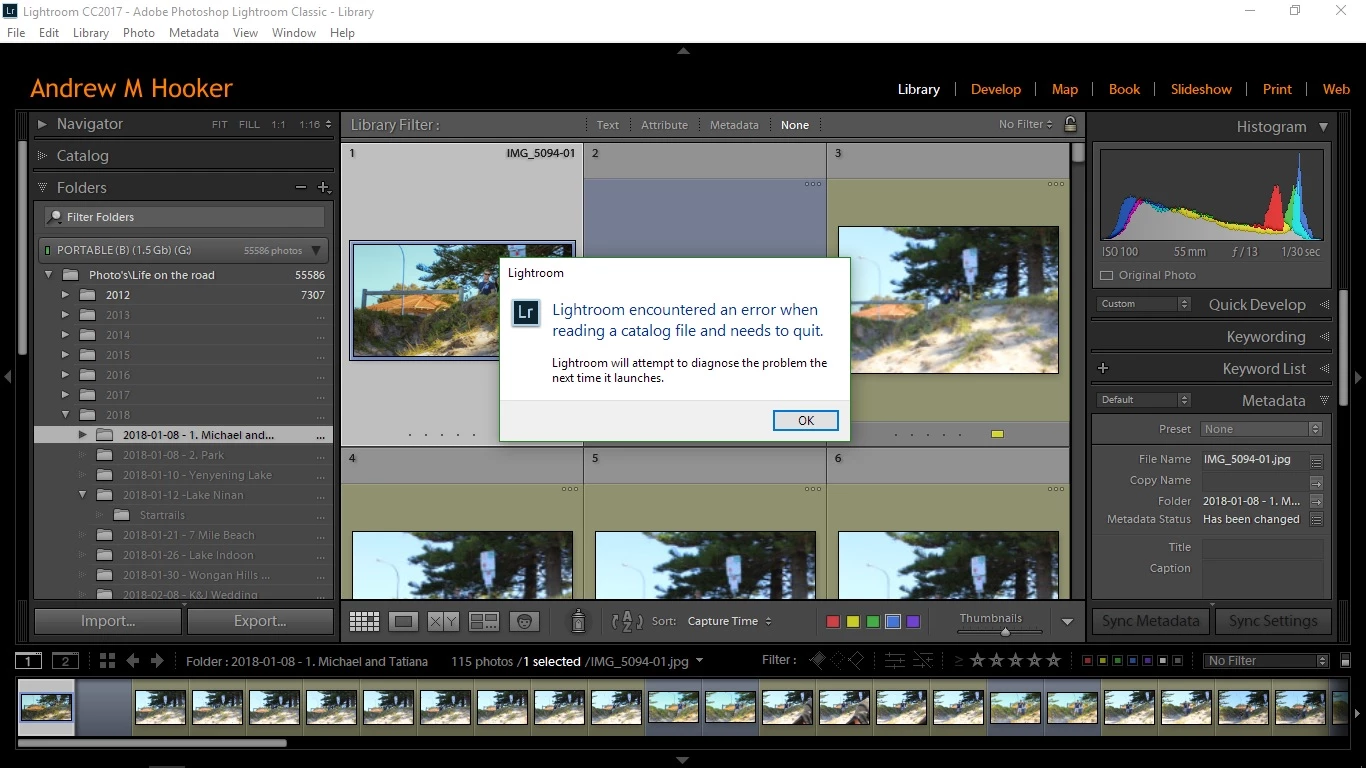Viewport: 1366px width, 768px height.
Task: Select second window display button 2
Action: [65, 661]
